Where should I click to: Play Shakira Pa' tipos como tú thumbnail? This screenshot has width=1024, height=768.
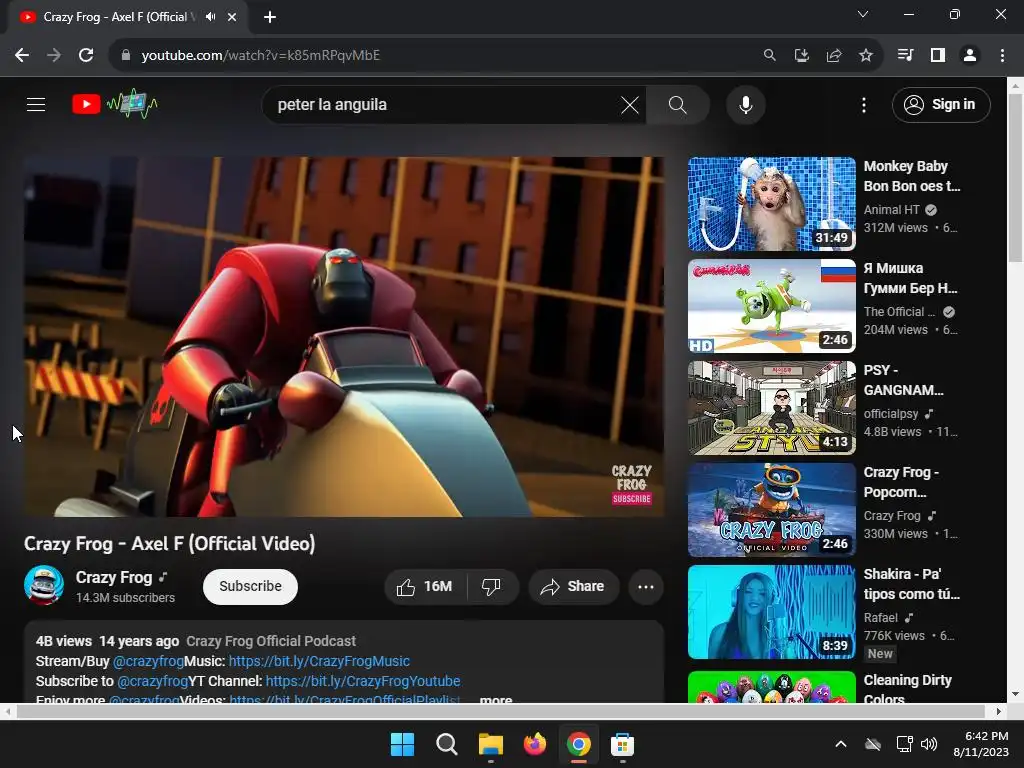[771, 611]
